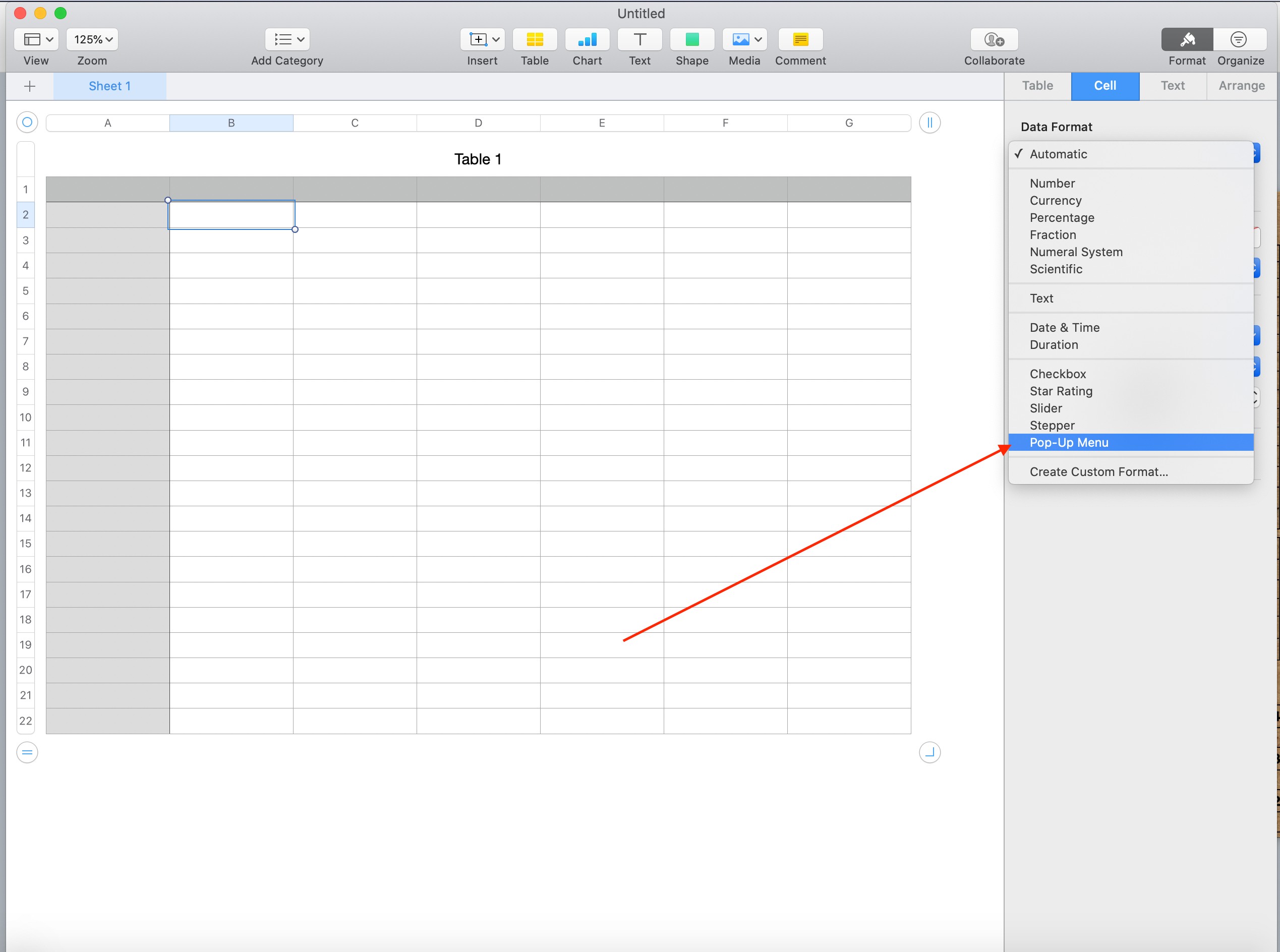Click Create Custom Format option
1280x952 pixels.
click(x=1098, y=472)
